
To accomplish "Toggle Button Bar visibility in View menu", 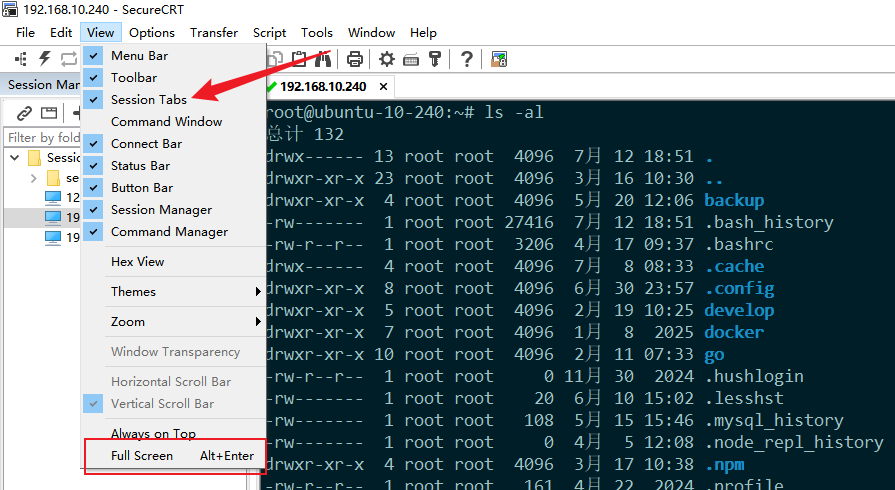I will coord(141,188).
